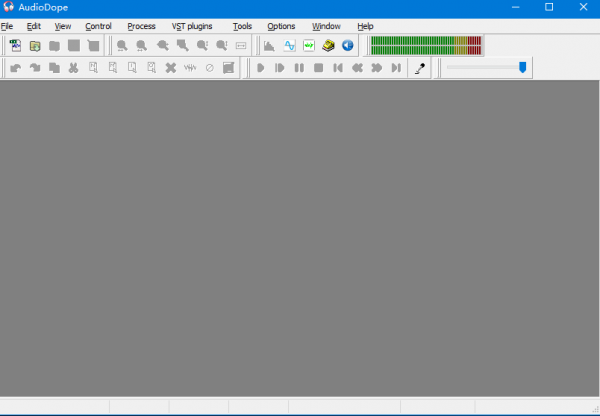Viewport: 600px width, 416px height.
Task: Open the Control menu
Action: (98, 26)
